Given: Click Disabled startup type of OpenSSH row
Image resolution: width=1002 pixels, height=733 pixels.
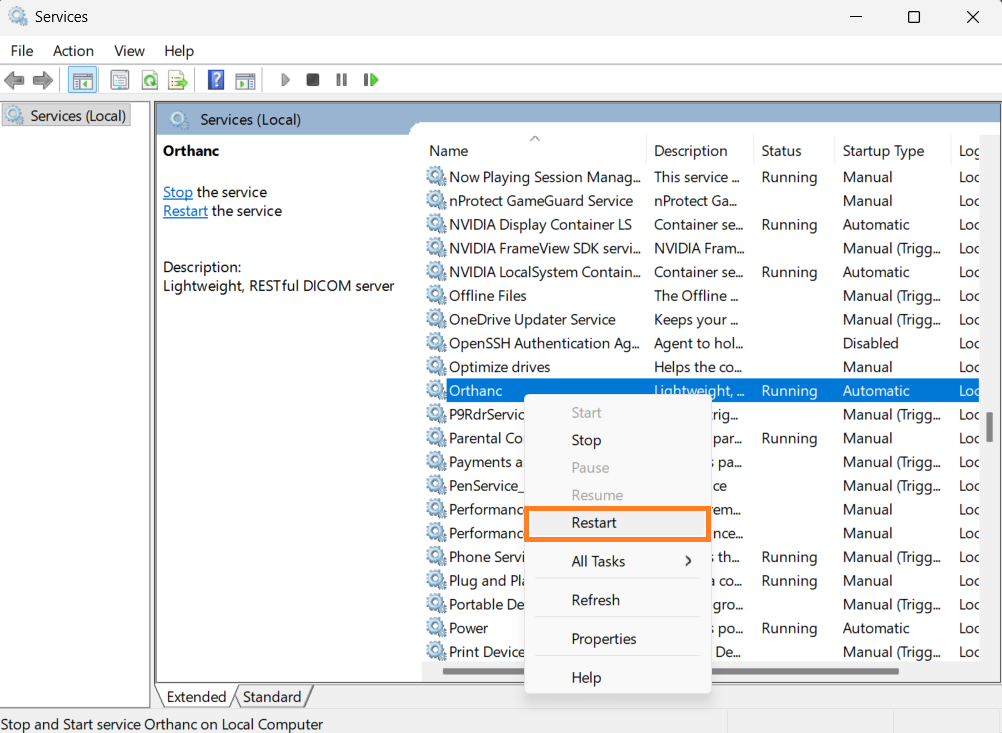Looking at the screenshot, I should (870, 343).
